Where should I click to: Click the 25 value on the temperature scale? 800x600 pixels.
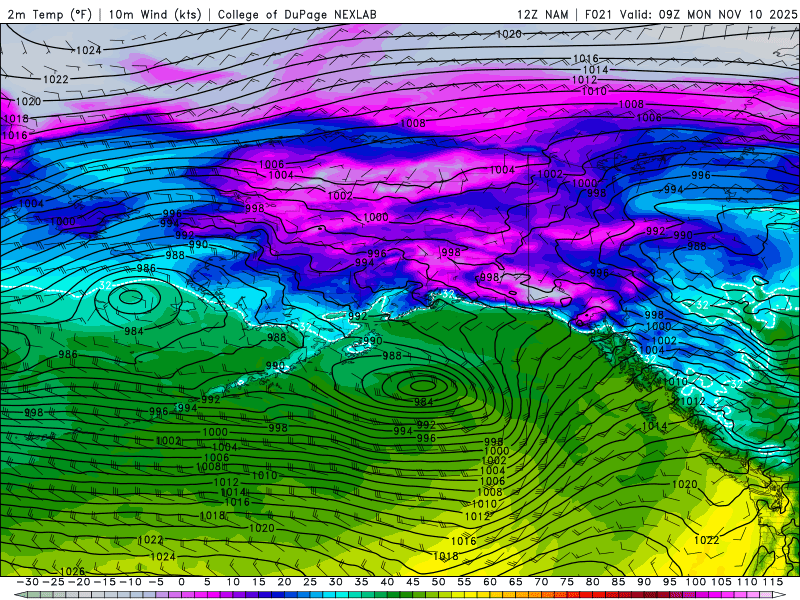point(310,582)
